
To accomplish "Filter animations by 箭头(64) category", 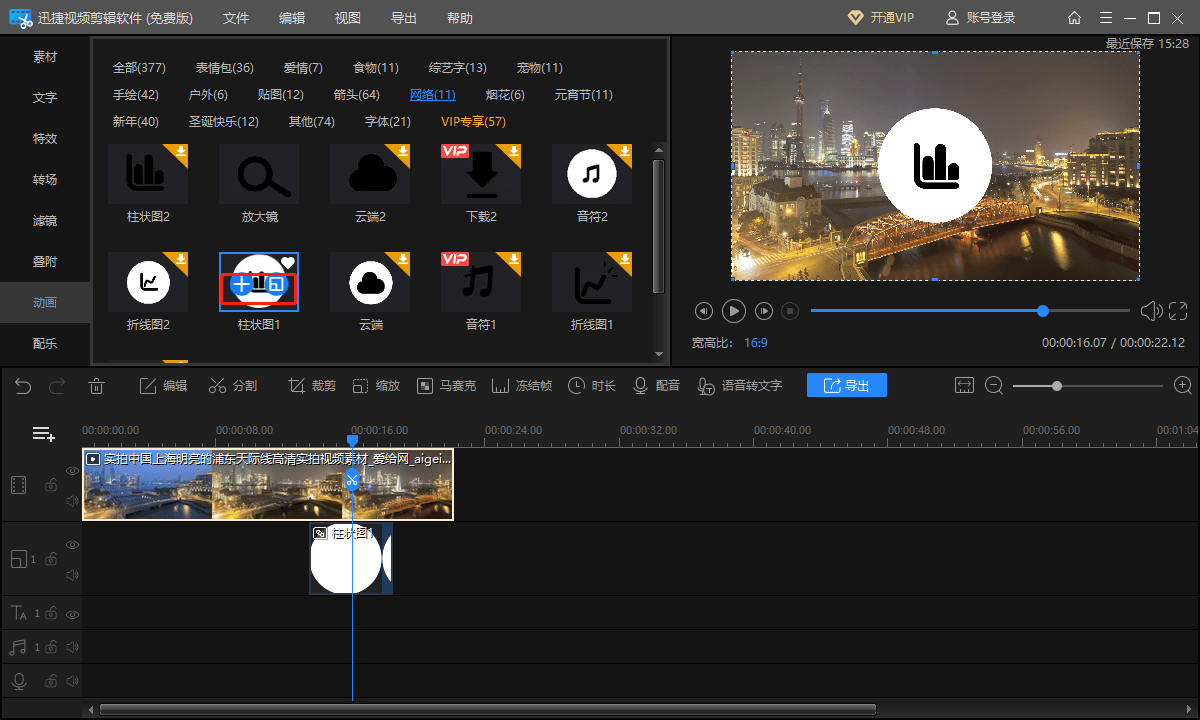I will 357,95.
